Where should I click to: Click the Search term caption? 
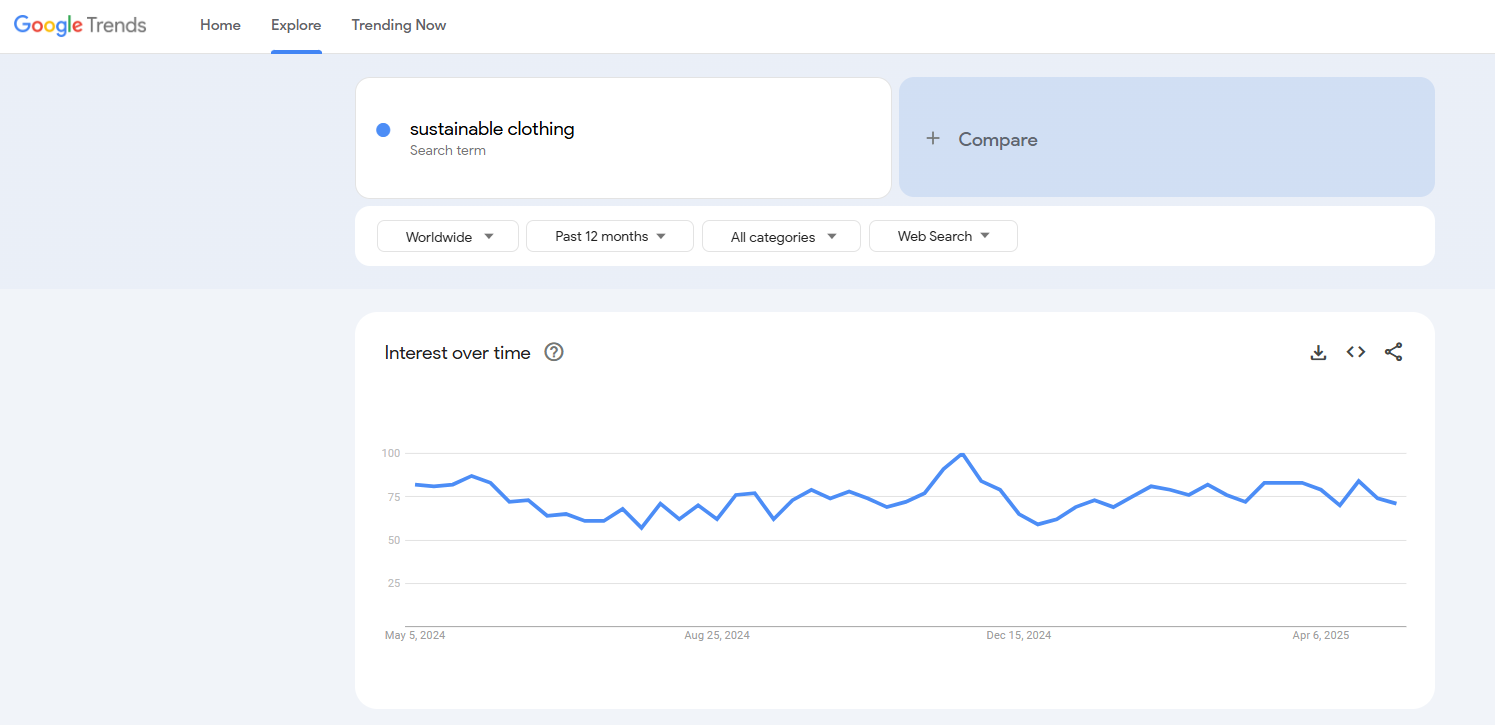coord(448,151)
